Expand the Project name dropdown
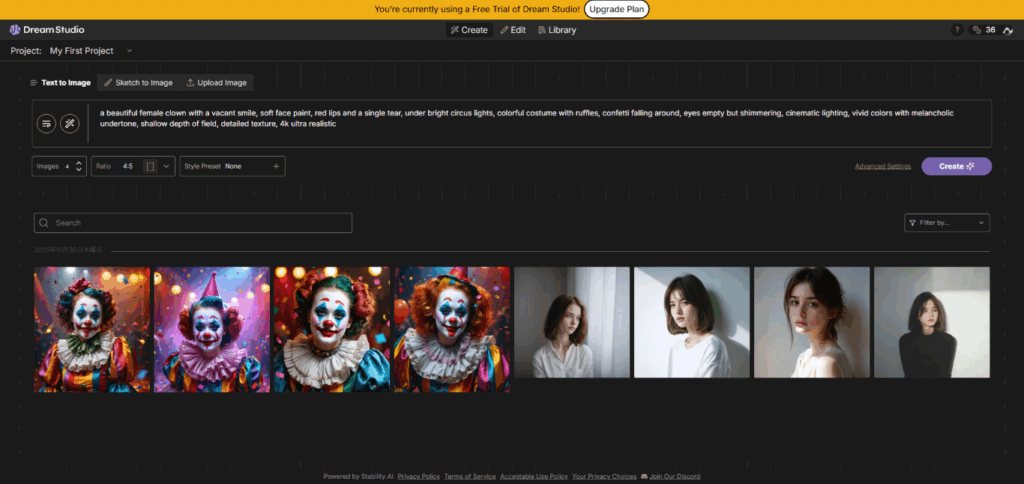1024x484 pixels. [129, 50]
